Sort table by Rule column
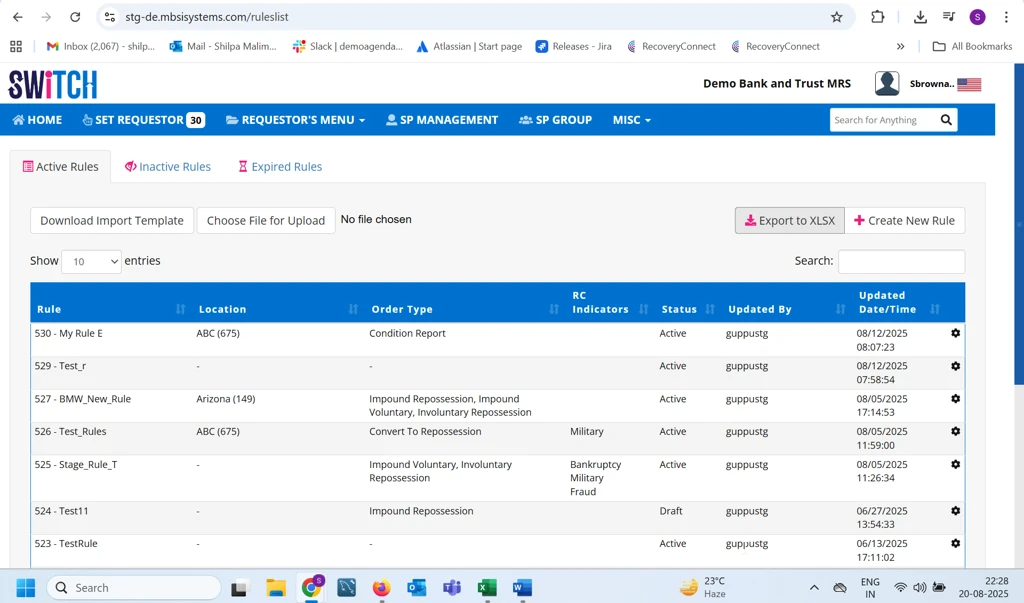Screen dimensions: 1024x603 [x=180, y=309]
